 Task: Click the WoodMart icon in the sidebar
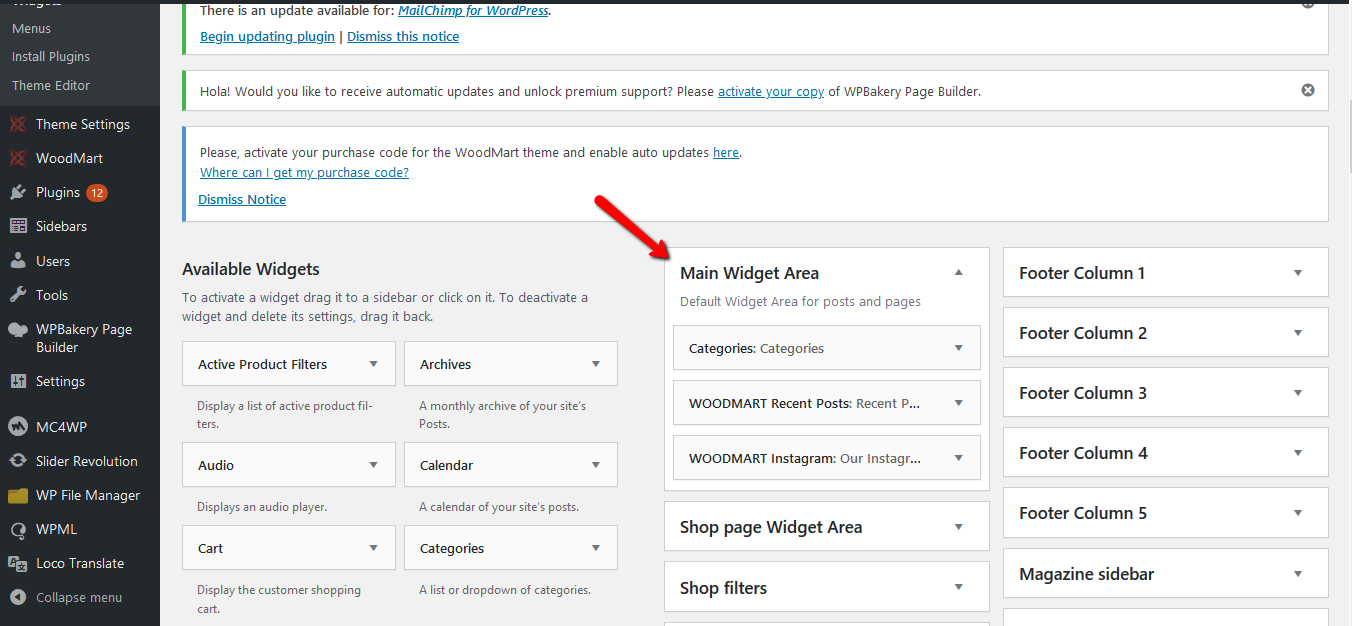click(x=17, y=158)
